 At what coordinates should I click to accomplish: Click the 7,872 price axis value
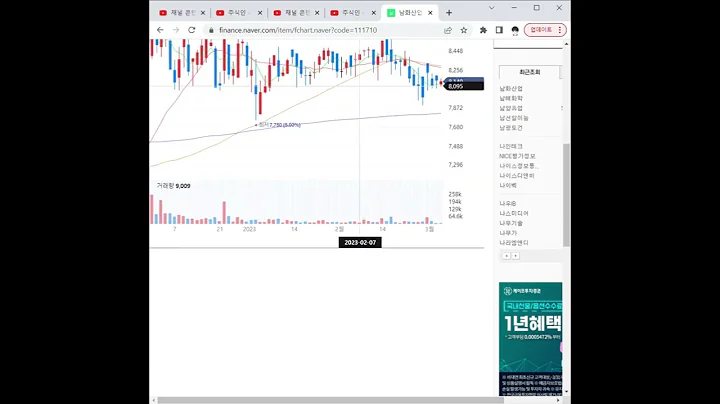click(456, 108)
